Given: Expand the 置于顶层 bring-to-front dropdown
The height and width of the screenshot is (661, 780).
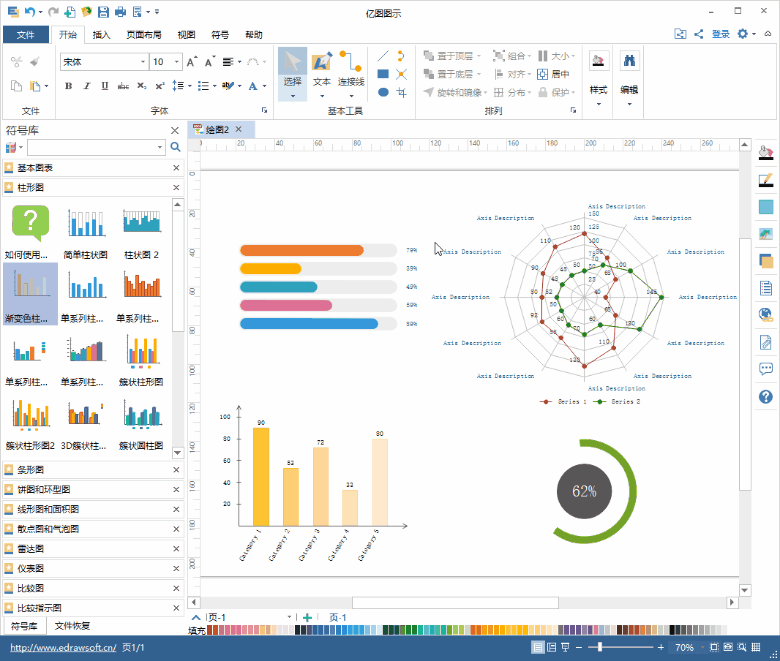Looking at the screenshot, I should coord(479,56).
